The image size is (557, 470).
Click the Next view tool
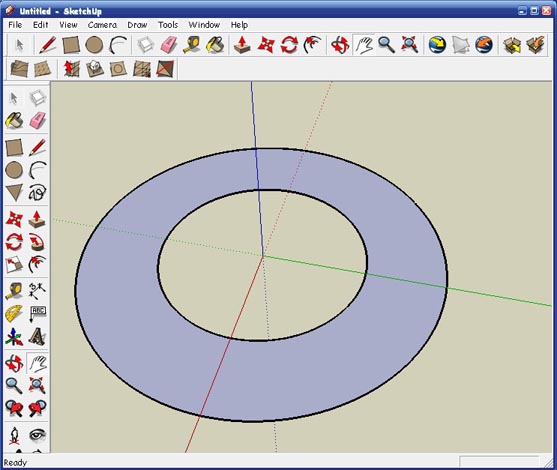[37, 408]
